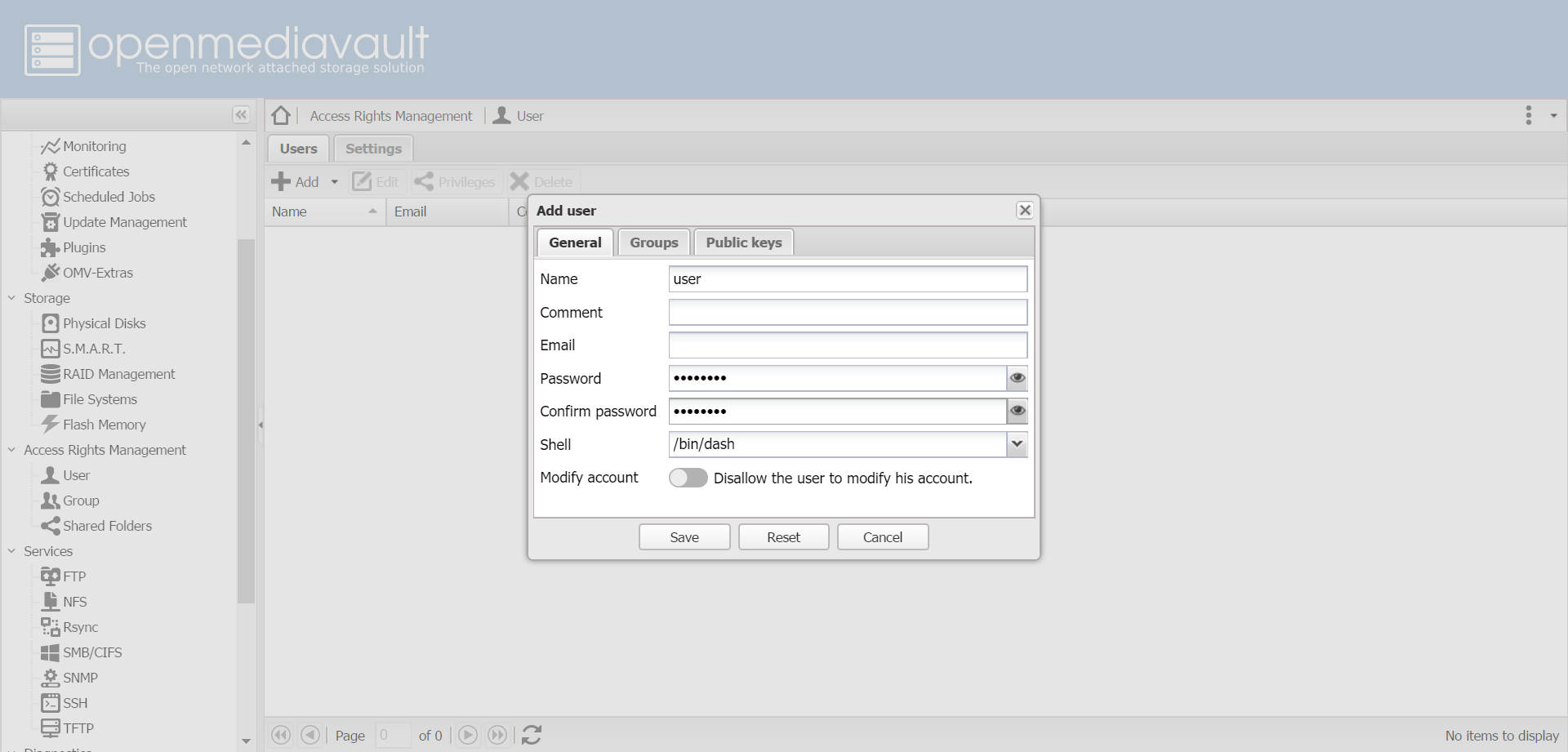Show the Password field contents
The width and height of the screenshot is (1568, 752).
tap(1018, 378)
